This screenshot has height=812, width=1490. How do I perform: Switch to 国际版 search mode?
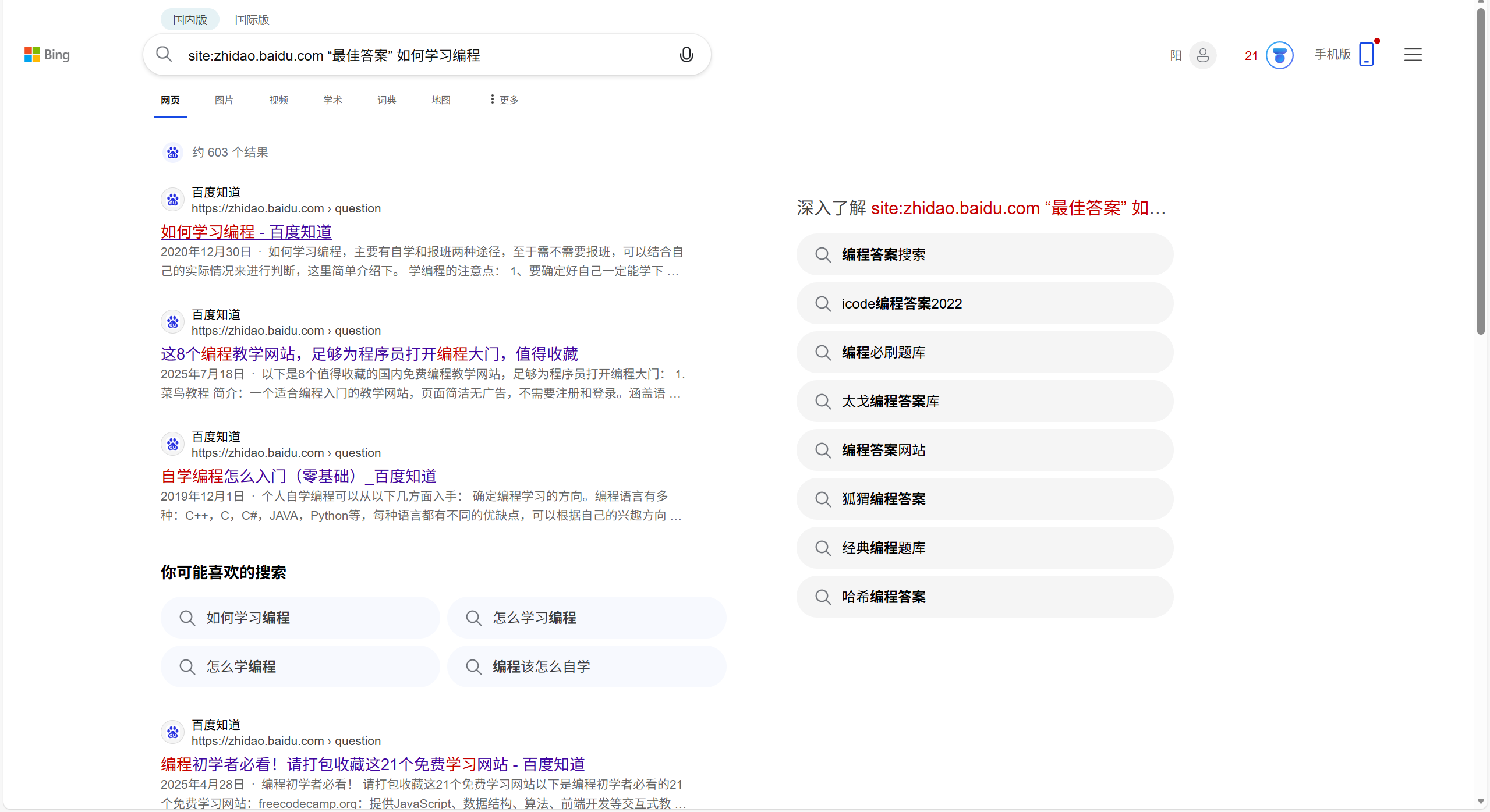click(x=252, y=20)
